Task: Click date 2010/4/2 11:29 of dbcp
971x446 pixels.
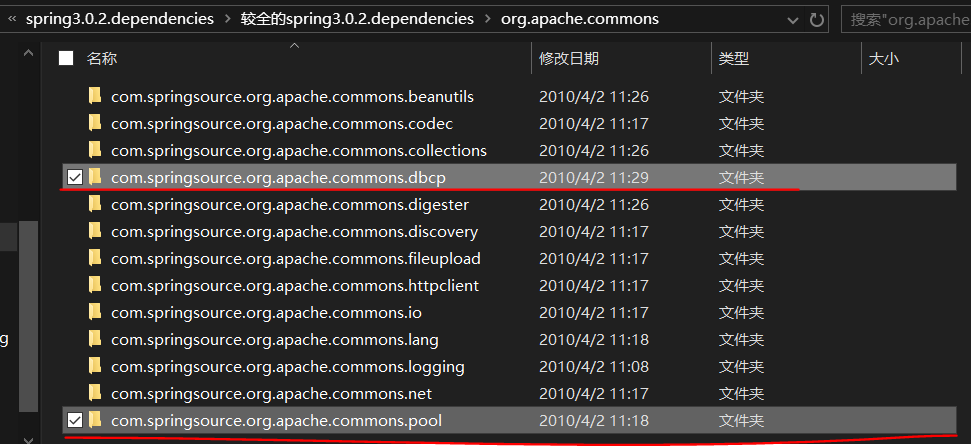Action: tap(594, 178)
